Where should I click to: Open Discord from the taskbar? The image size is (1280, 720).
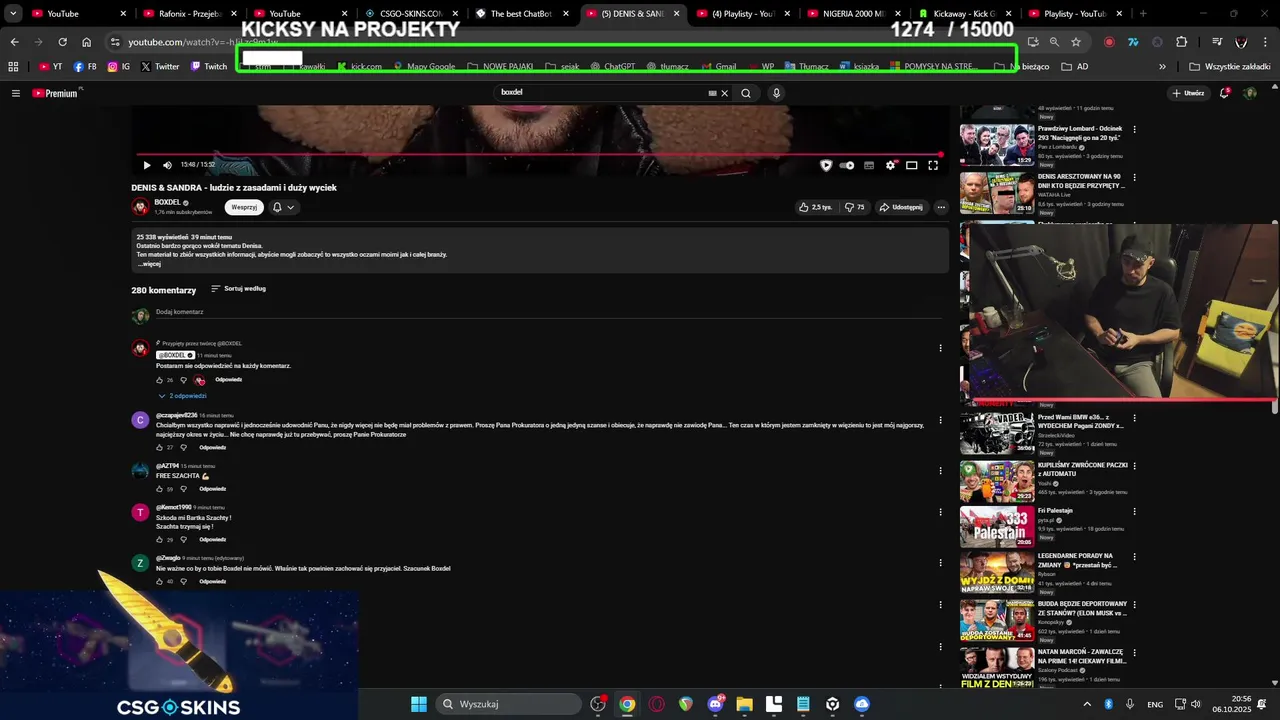coord(715,704)
